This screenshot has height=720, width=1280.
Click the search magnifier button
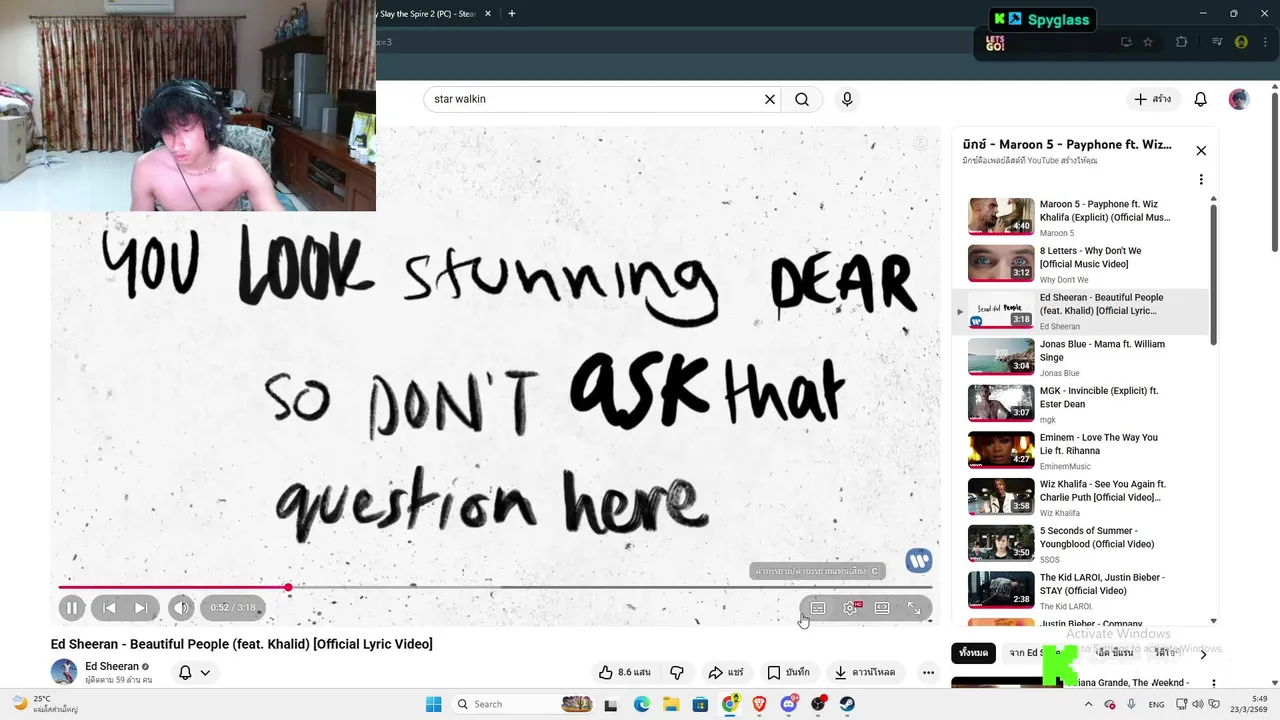coord(802,99)
